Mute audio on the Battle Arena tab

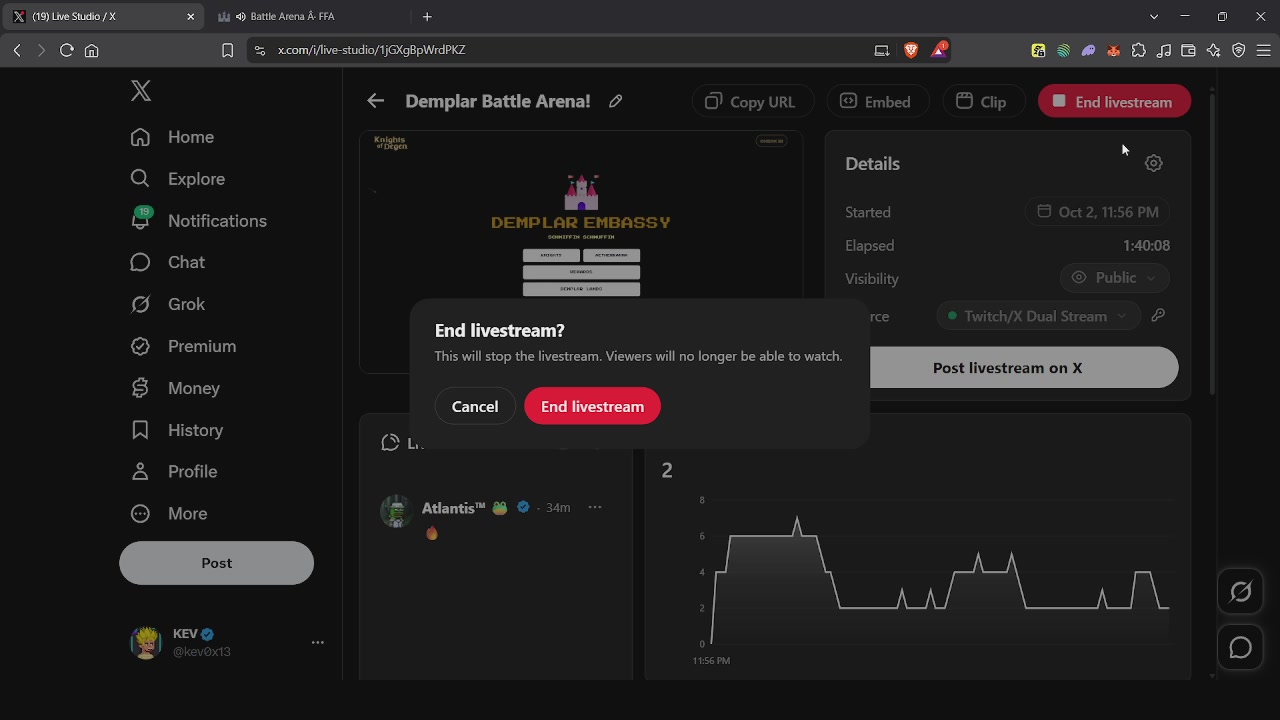[241, 17]
